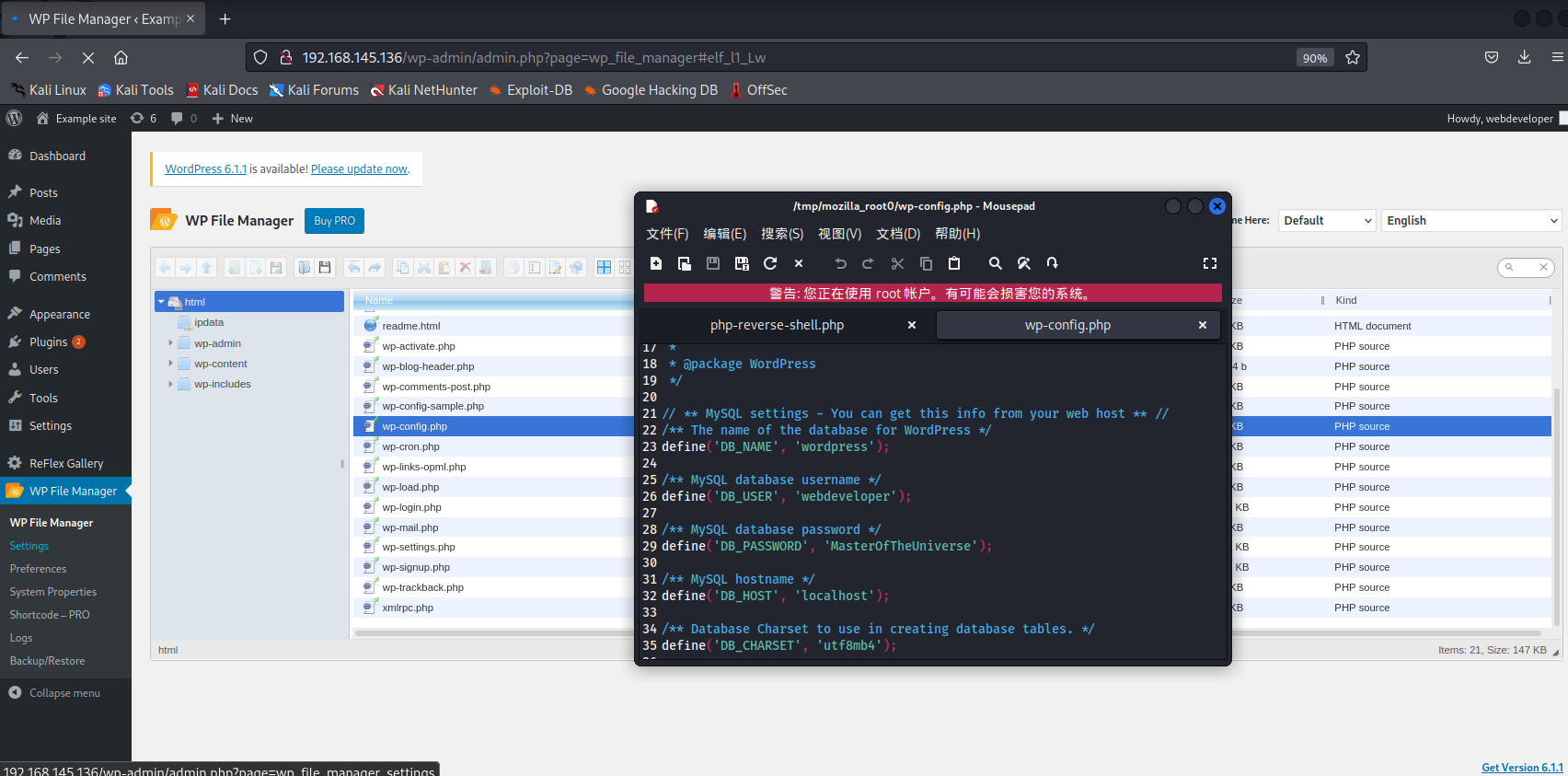The width and height of the screenshot is (1568, 776).
Task: Click the Mousepad cut scissors icon
Action: click(x=897, y=263)
